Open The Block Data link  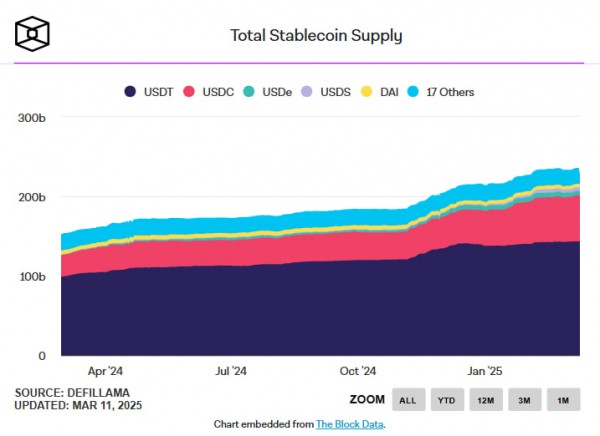pos(351,424)
